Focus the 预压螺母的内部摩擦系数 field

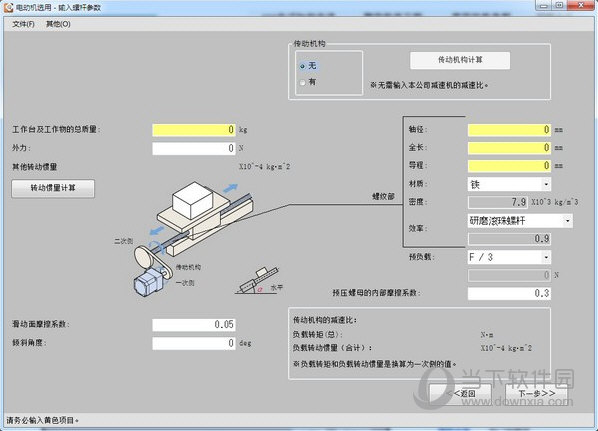[x=509, y=293]
